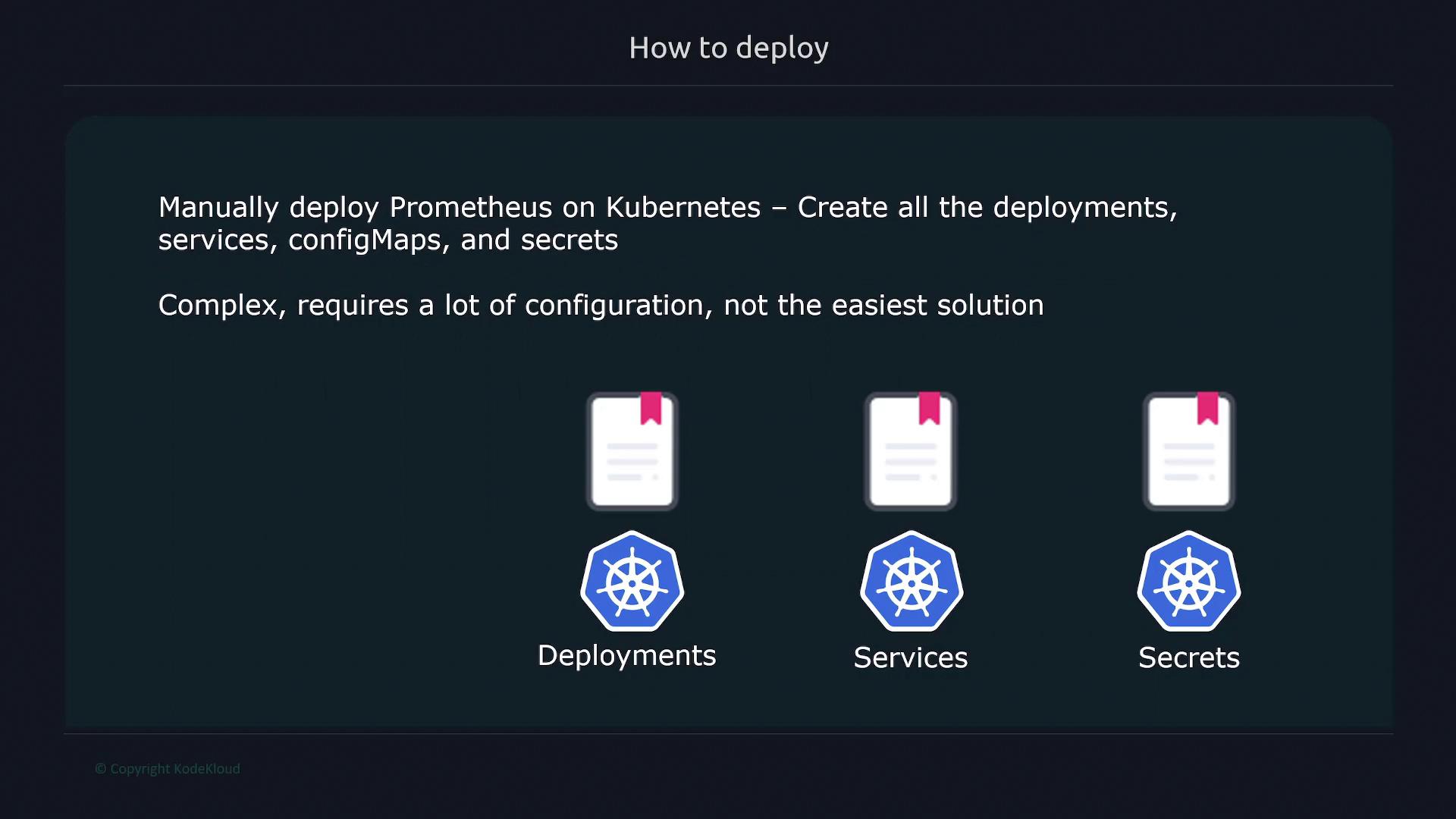Click the word configMaps in the text

364,240
